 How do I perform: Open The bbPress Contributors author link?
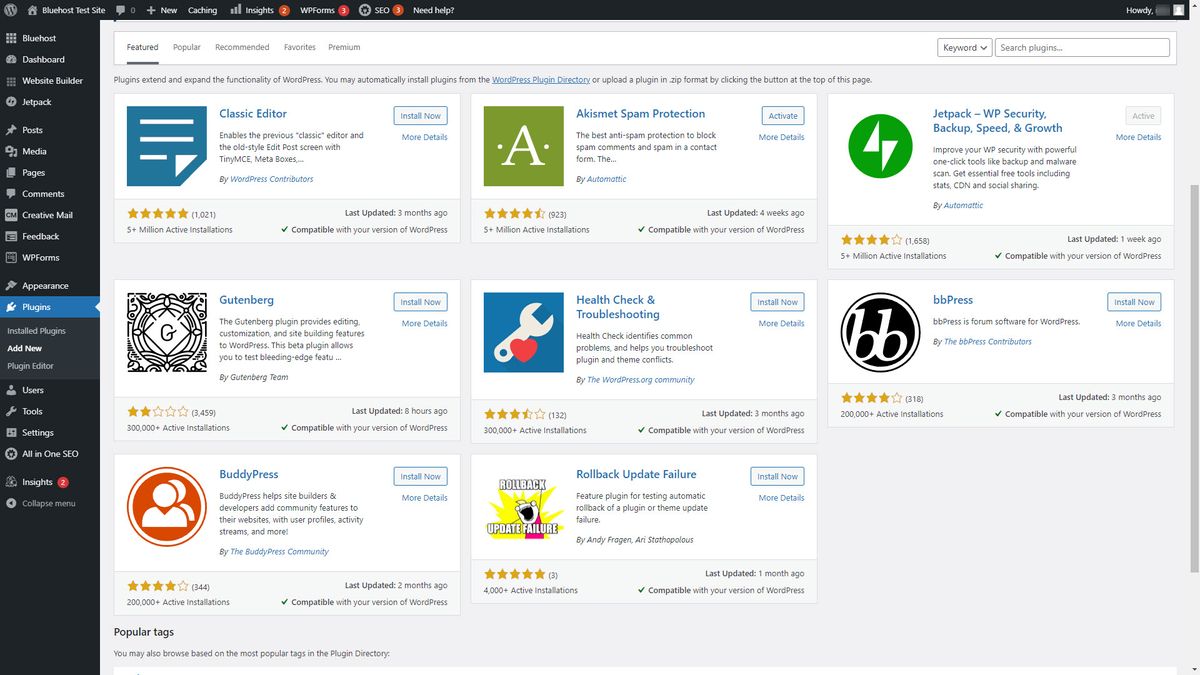click(x=988, y=341)
